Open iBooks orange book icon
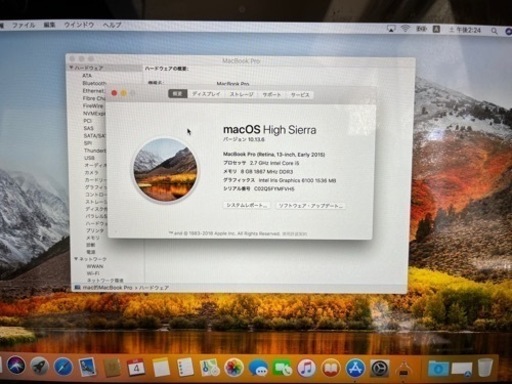The image size is (512, 384). point(331,369)
